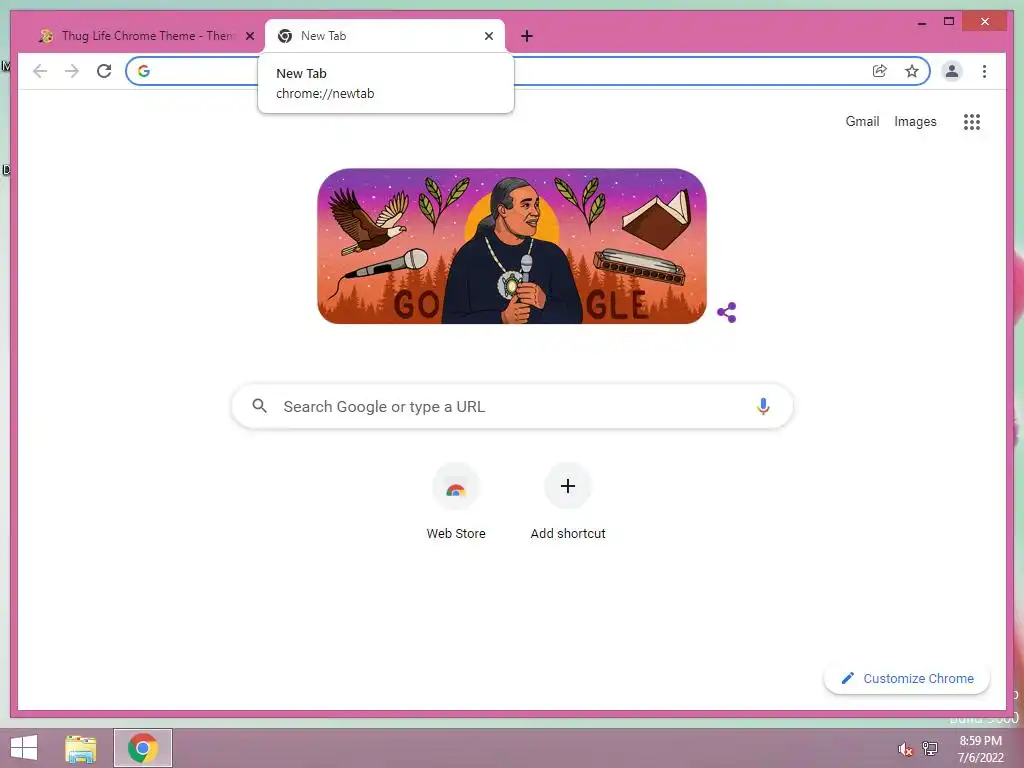The width and height of the screenshot is (1024, 768).
Task: Select the New Tab tab
Action: click(x=385, y=36)
